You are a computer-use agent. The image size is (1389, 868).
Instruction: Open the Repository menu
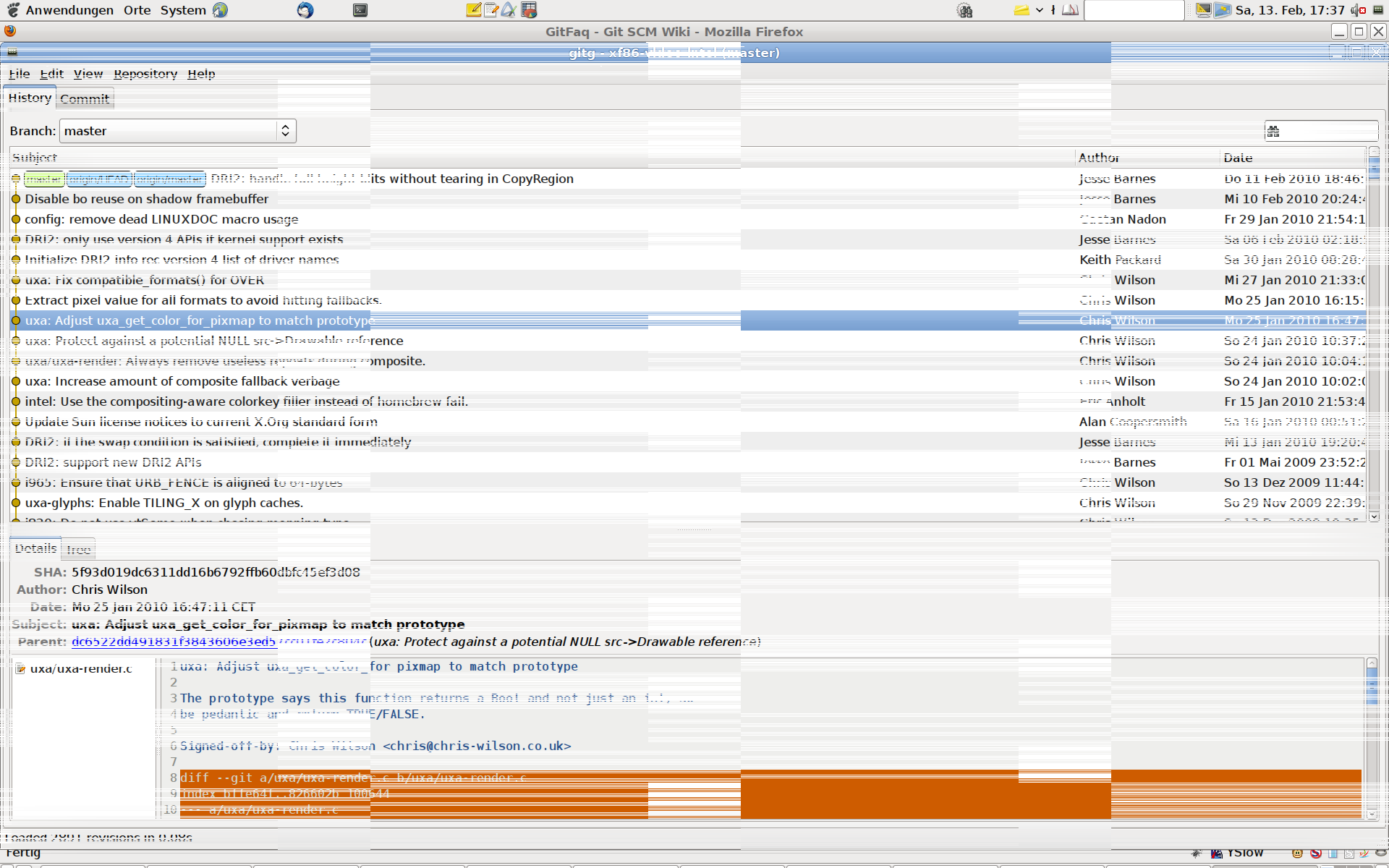pyautogui.click(x=145, y=74)
